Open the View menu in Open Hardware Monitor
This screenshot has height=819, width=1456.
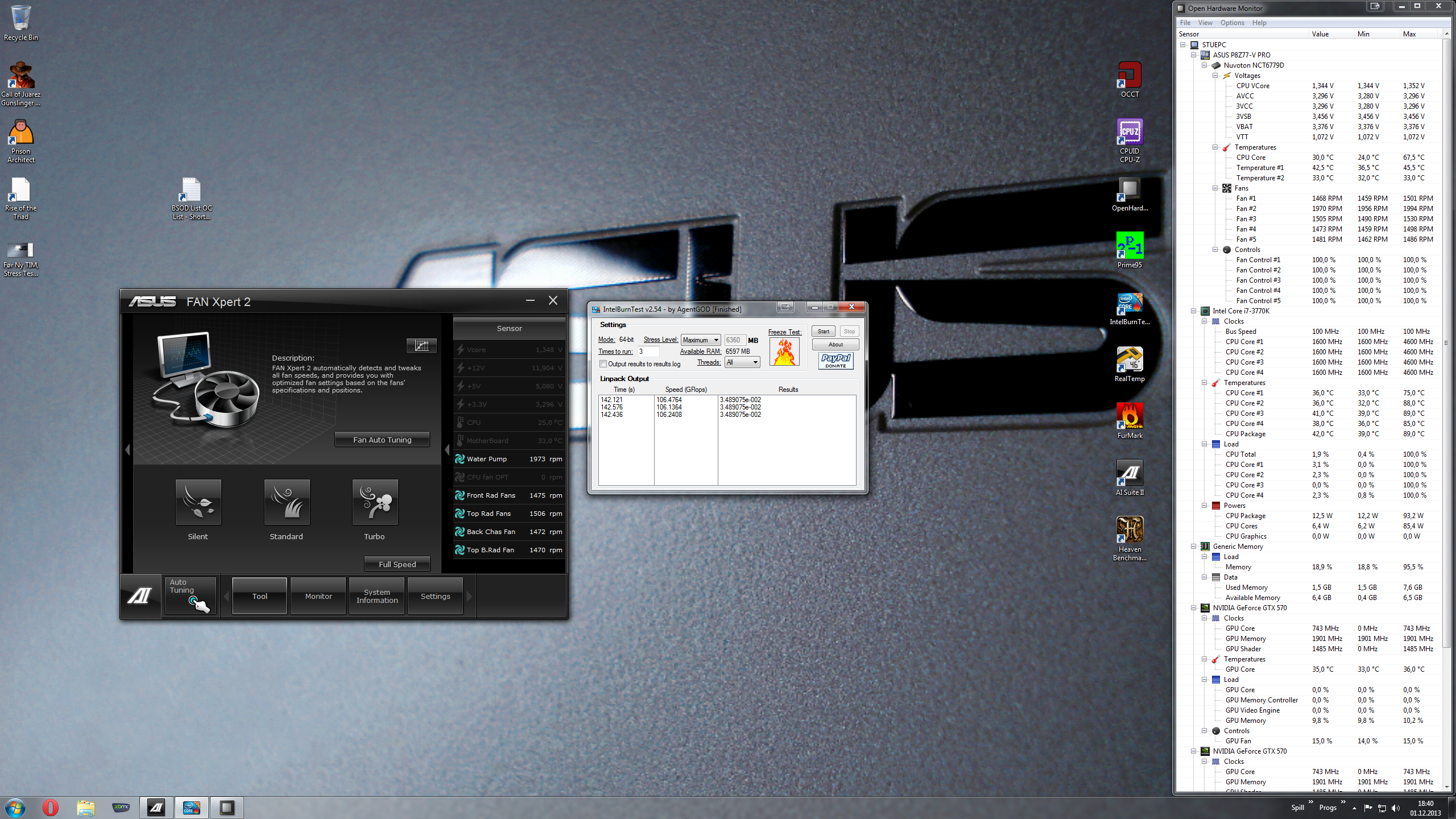point(1205,23)
